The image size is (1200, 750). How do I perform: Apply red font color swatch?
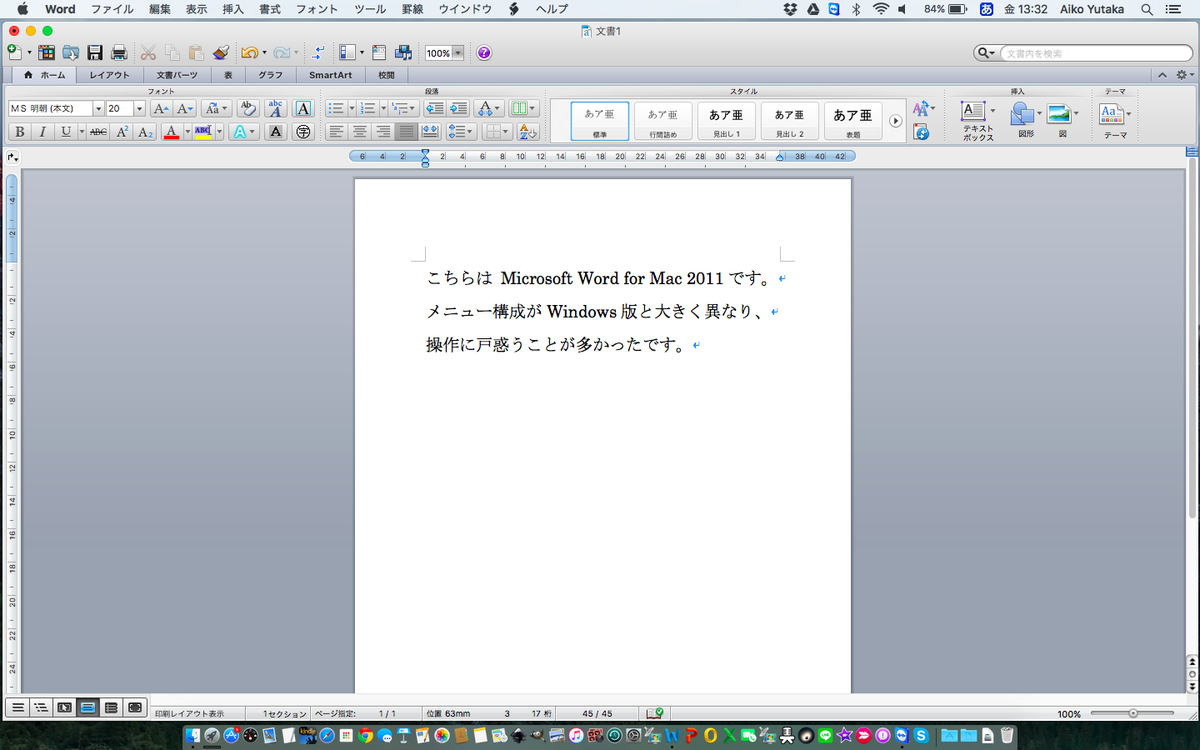[x=171, y=131]
